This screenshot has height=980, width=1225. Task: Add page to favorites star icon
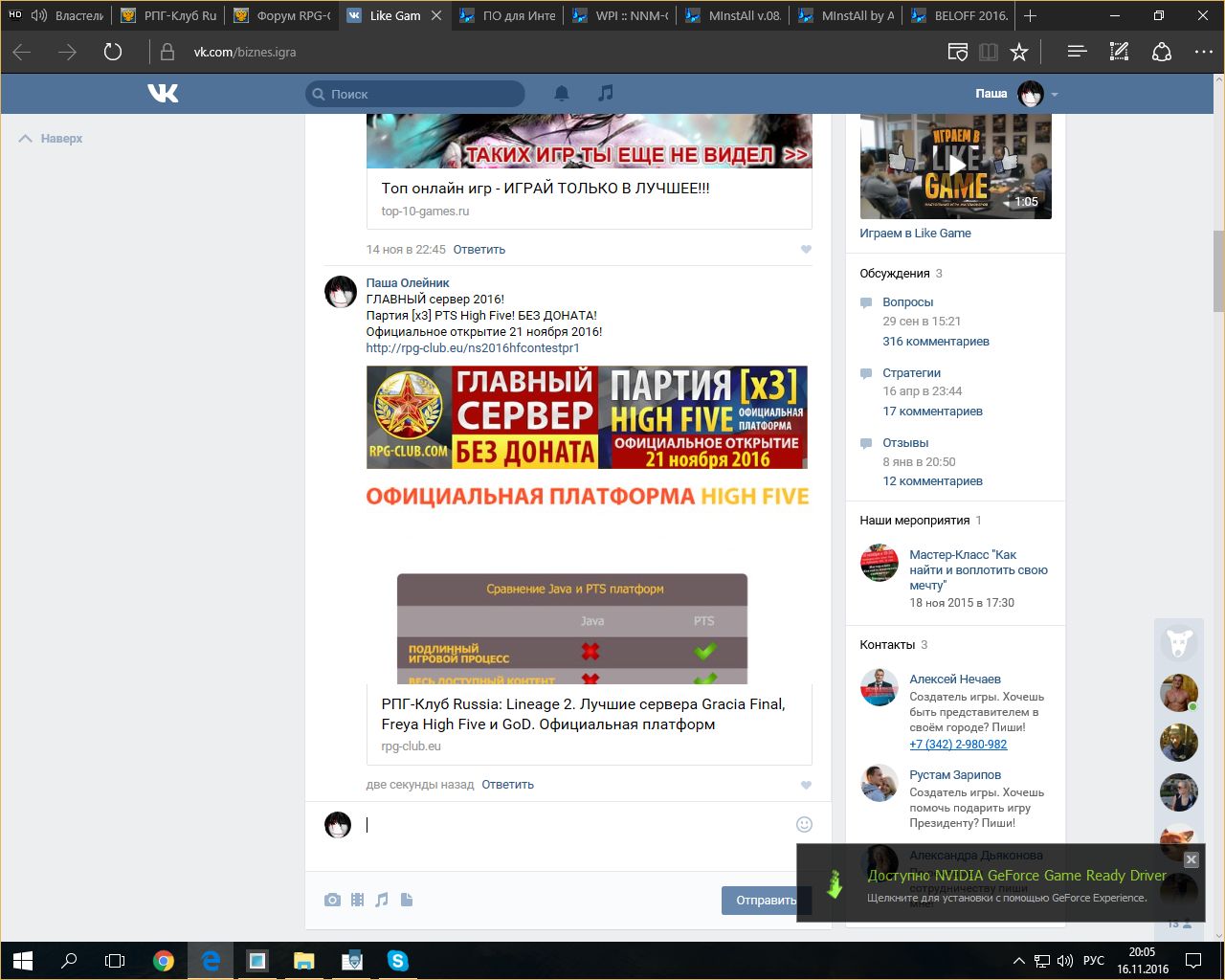[1019, 52]
